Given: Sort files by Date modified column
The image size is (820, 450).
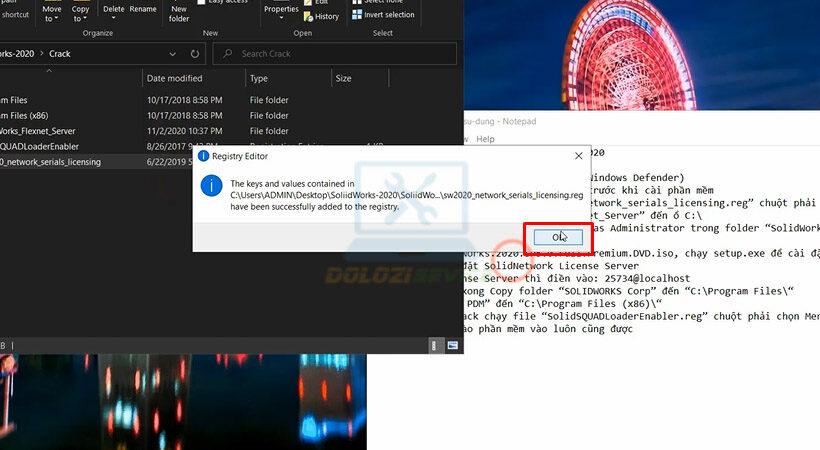Looking at the screenshot, I should pyautogui.click(x=174, y=78).
